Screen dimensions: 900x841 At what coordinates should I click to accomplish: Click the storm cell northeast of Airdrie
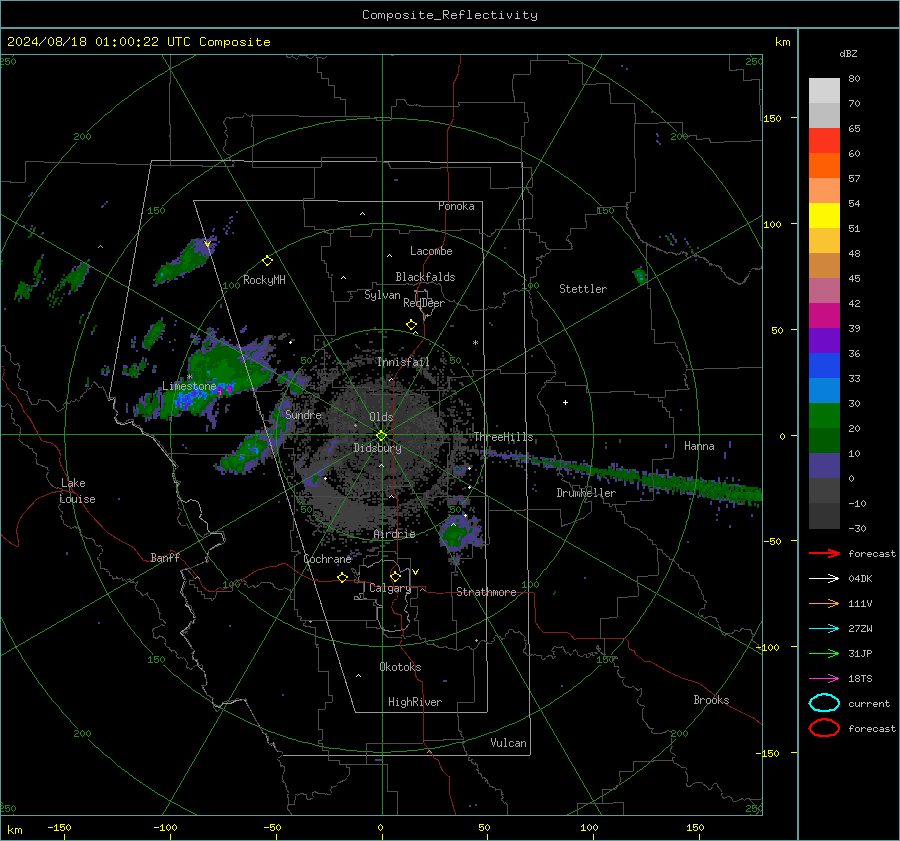click(459, 534)
